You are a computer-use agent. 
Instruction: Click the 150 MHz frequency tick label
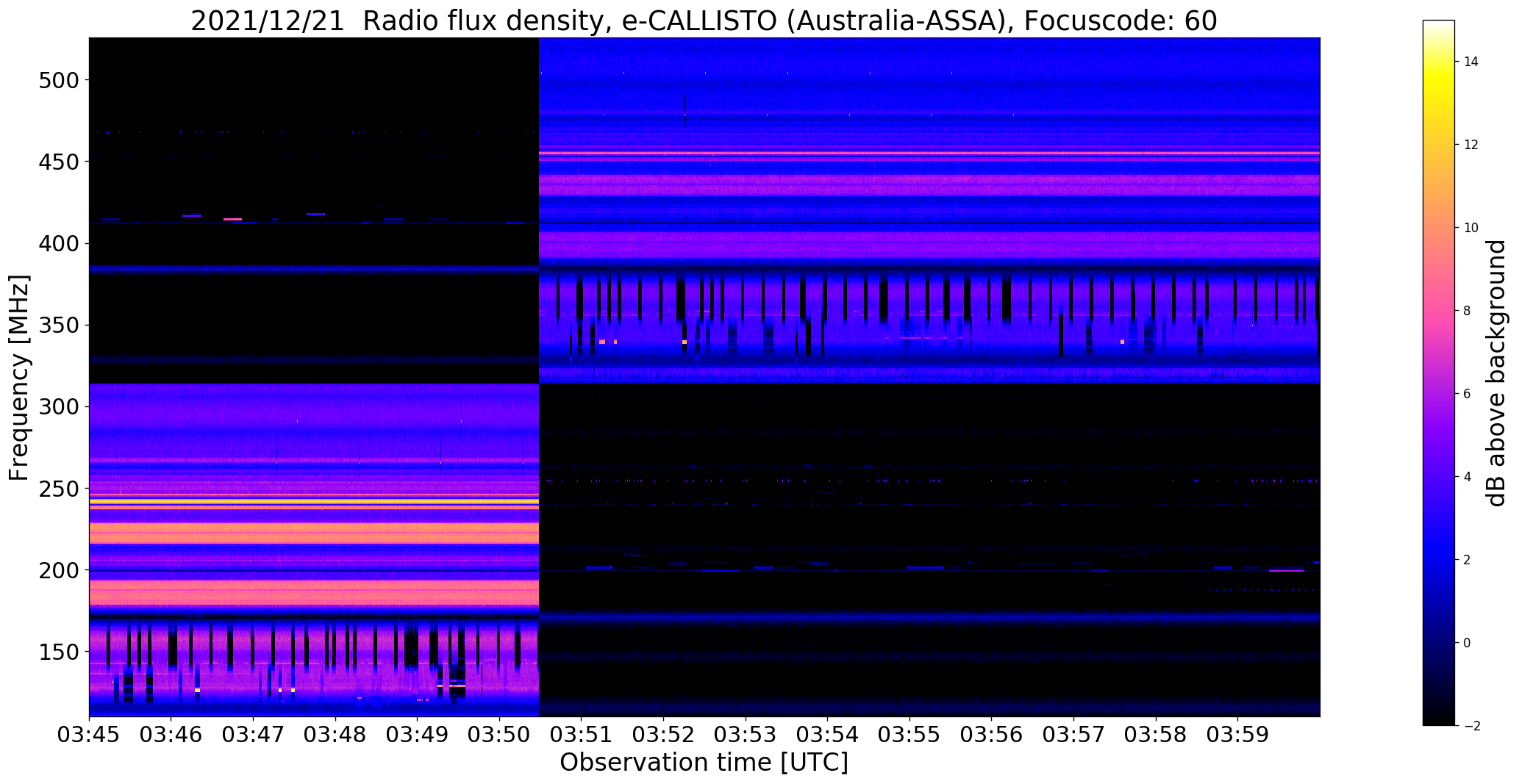pyautogui.click(x=58, y=652)
